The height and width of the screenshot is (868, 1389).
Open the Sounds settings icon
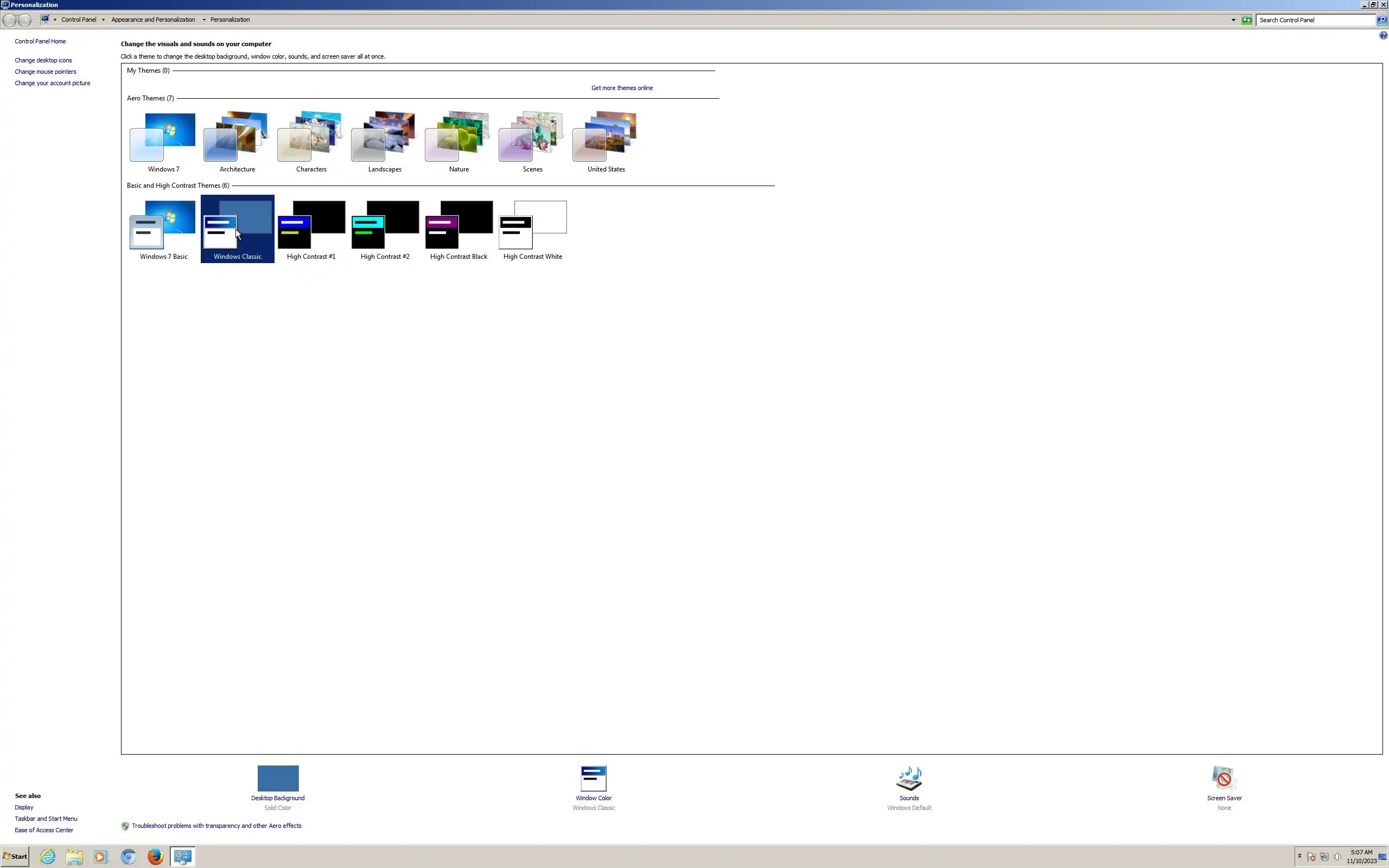pyautogui.click(x=909, y=779)
